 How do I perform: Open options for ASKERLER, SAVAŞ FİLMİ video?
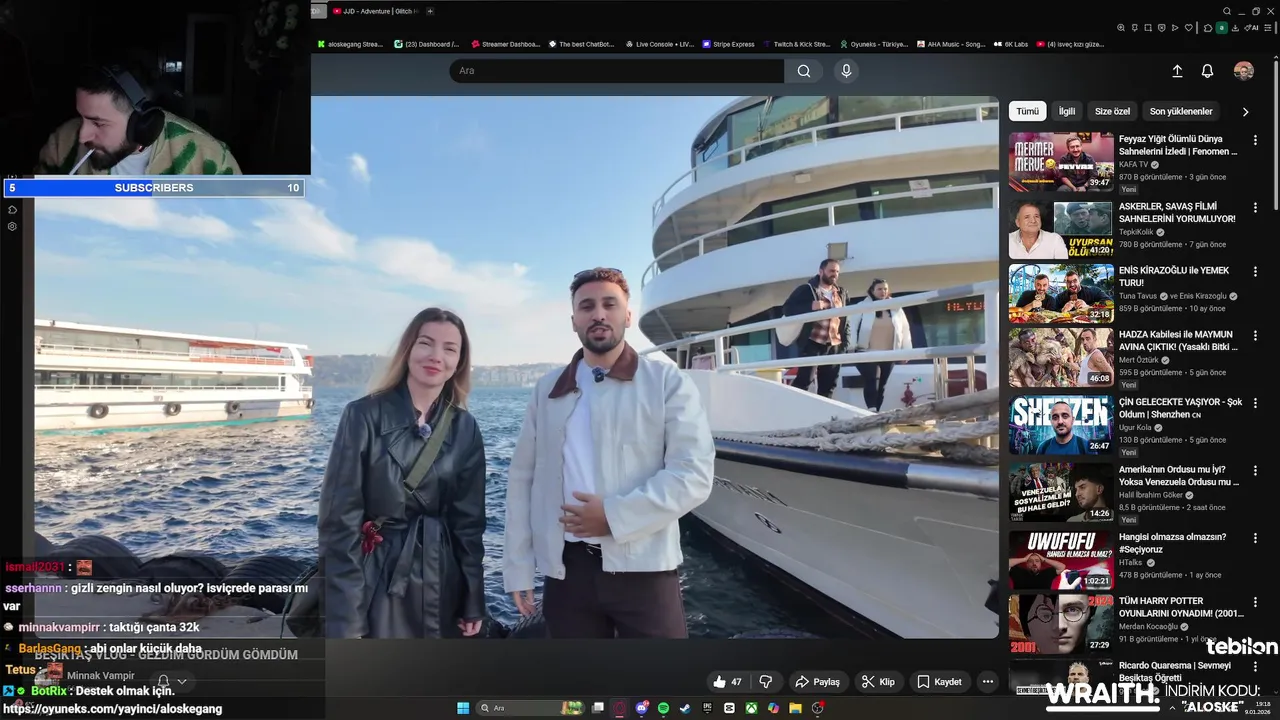[x=1255, y=207]
